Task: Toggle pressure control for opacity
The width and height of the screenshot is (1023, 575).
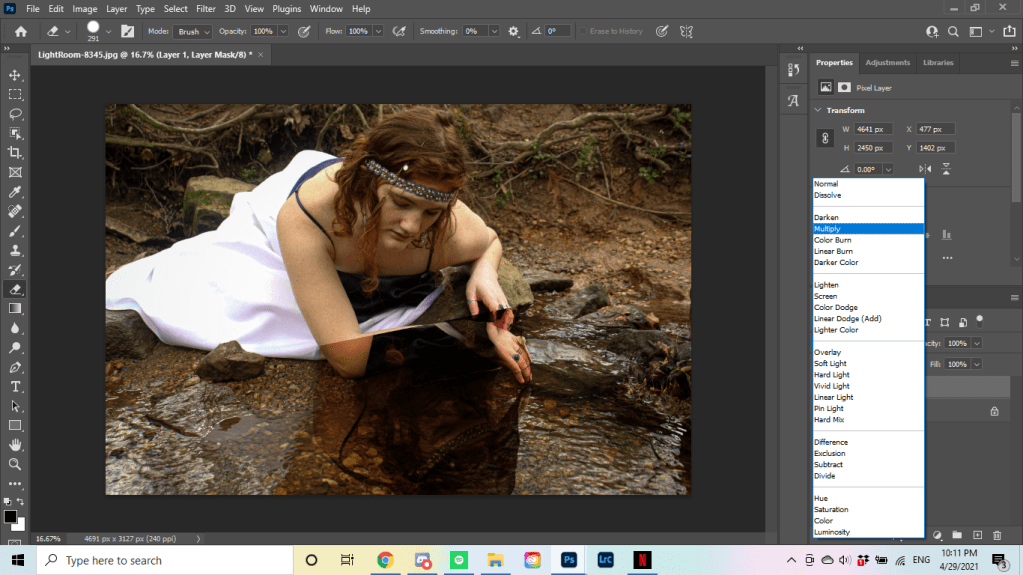Action: (x=304, y=31)
